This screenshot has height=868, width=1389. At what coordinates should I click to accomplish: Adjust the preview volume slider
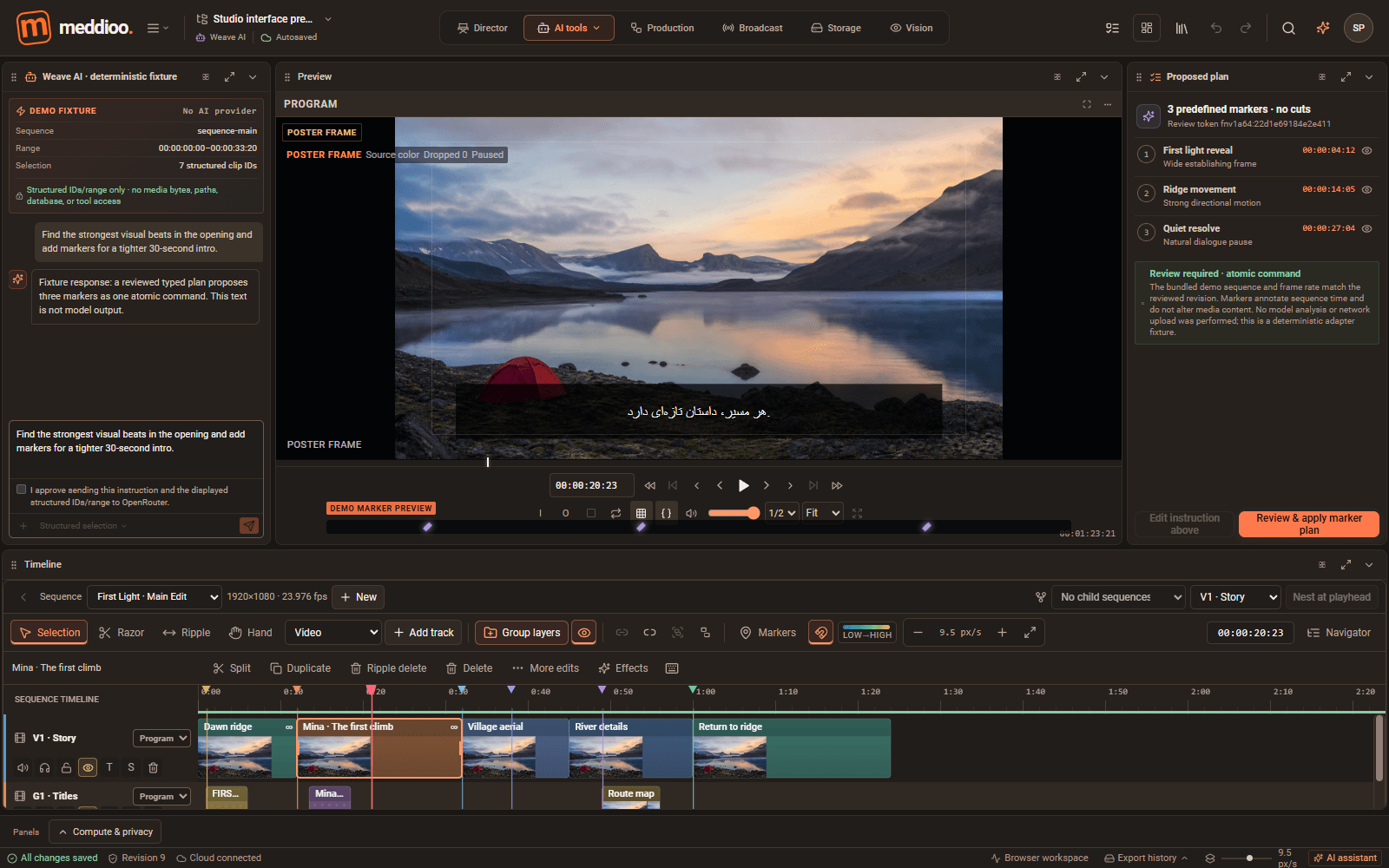[734, 513]
